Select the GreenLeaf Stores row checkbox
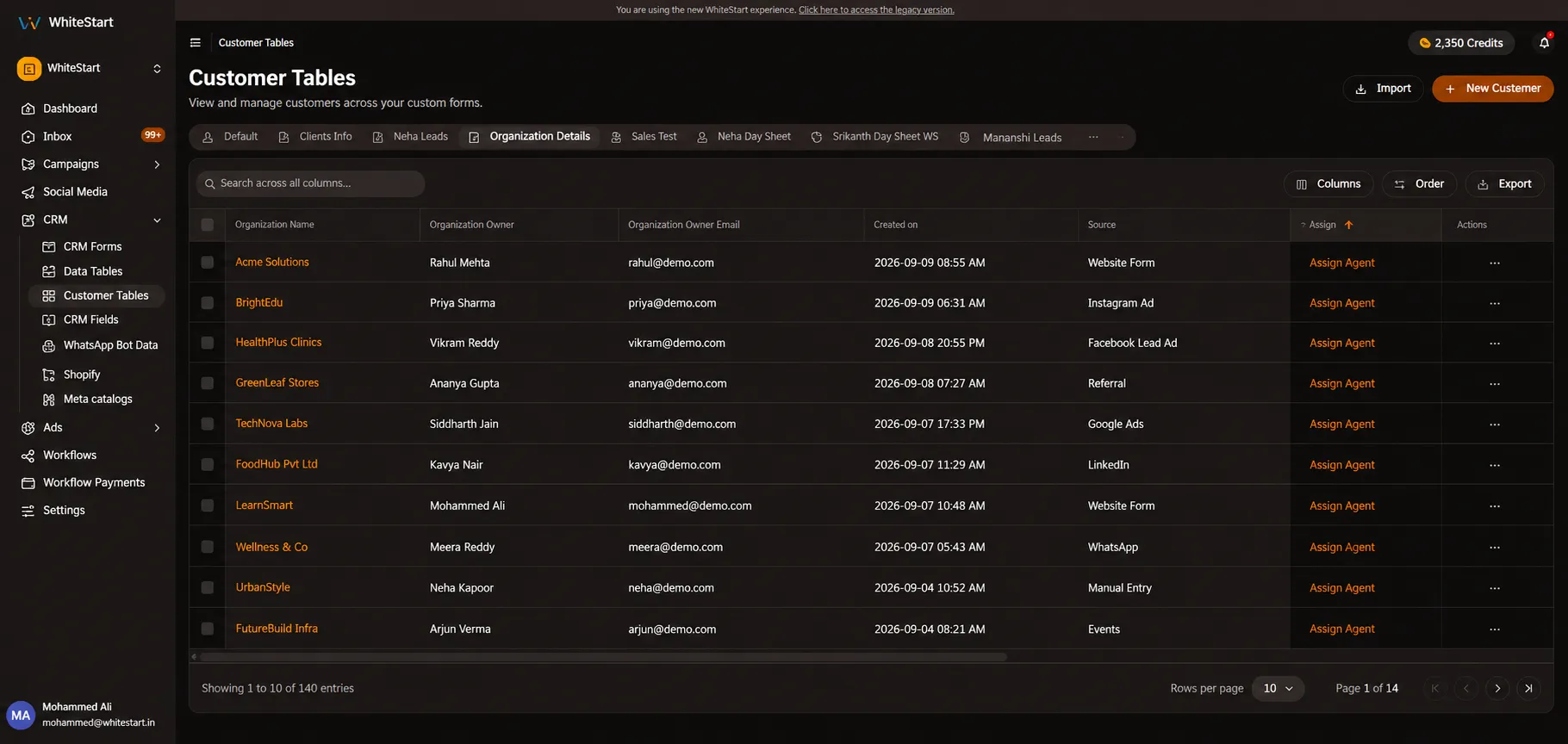 point(207,383)
